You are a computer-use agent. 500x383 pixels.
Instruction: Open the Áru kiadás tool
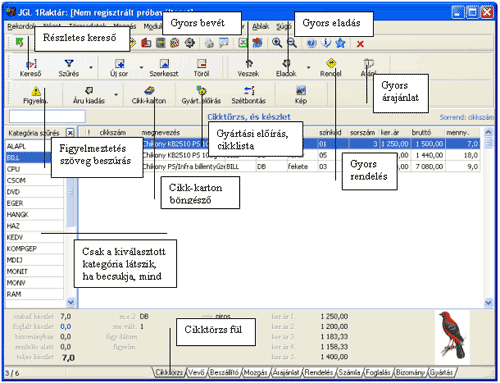tap(89, 95)
